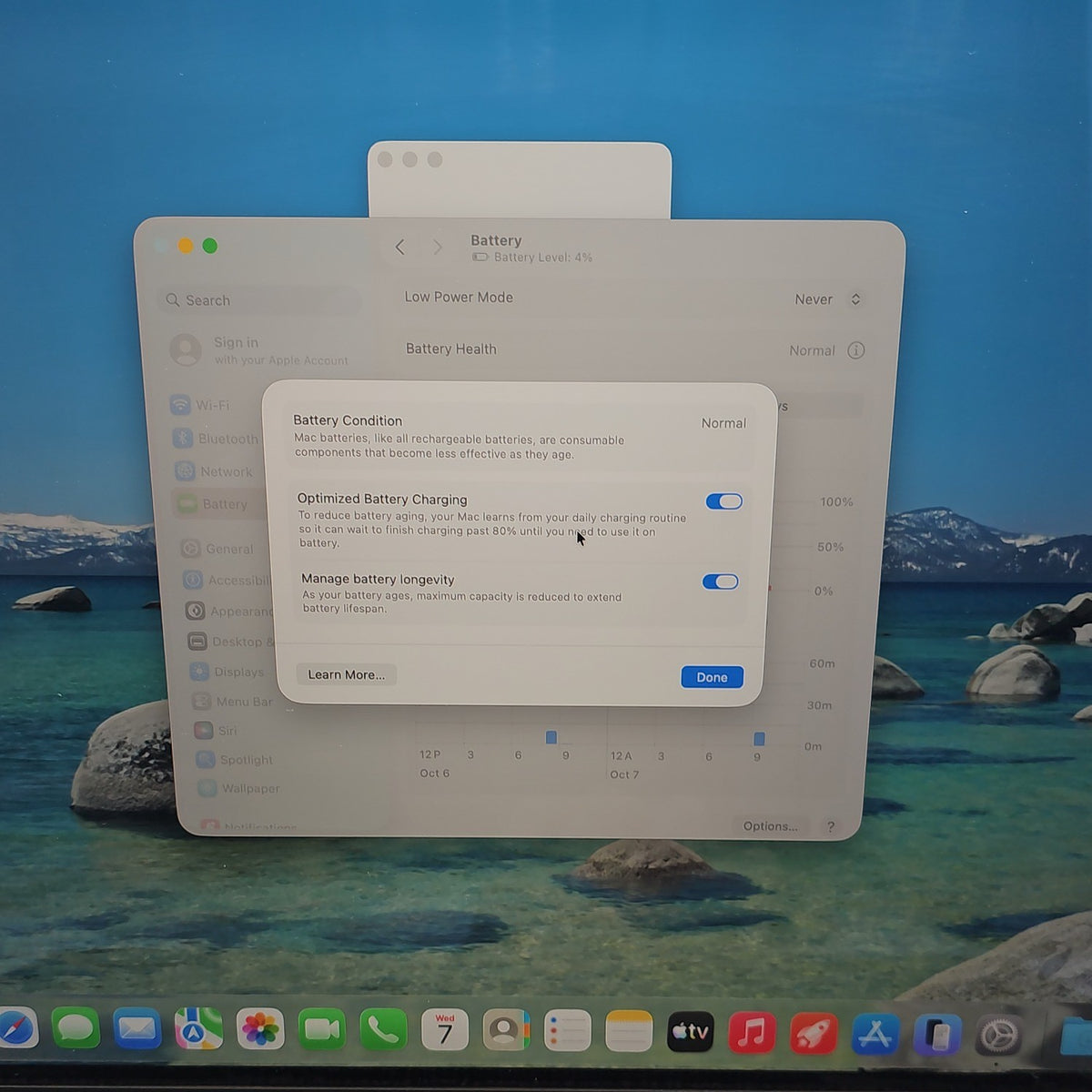Start FaceTime from the Dock

321,1030
